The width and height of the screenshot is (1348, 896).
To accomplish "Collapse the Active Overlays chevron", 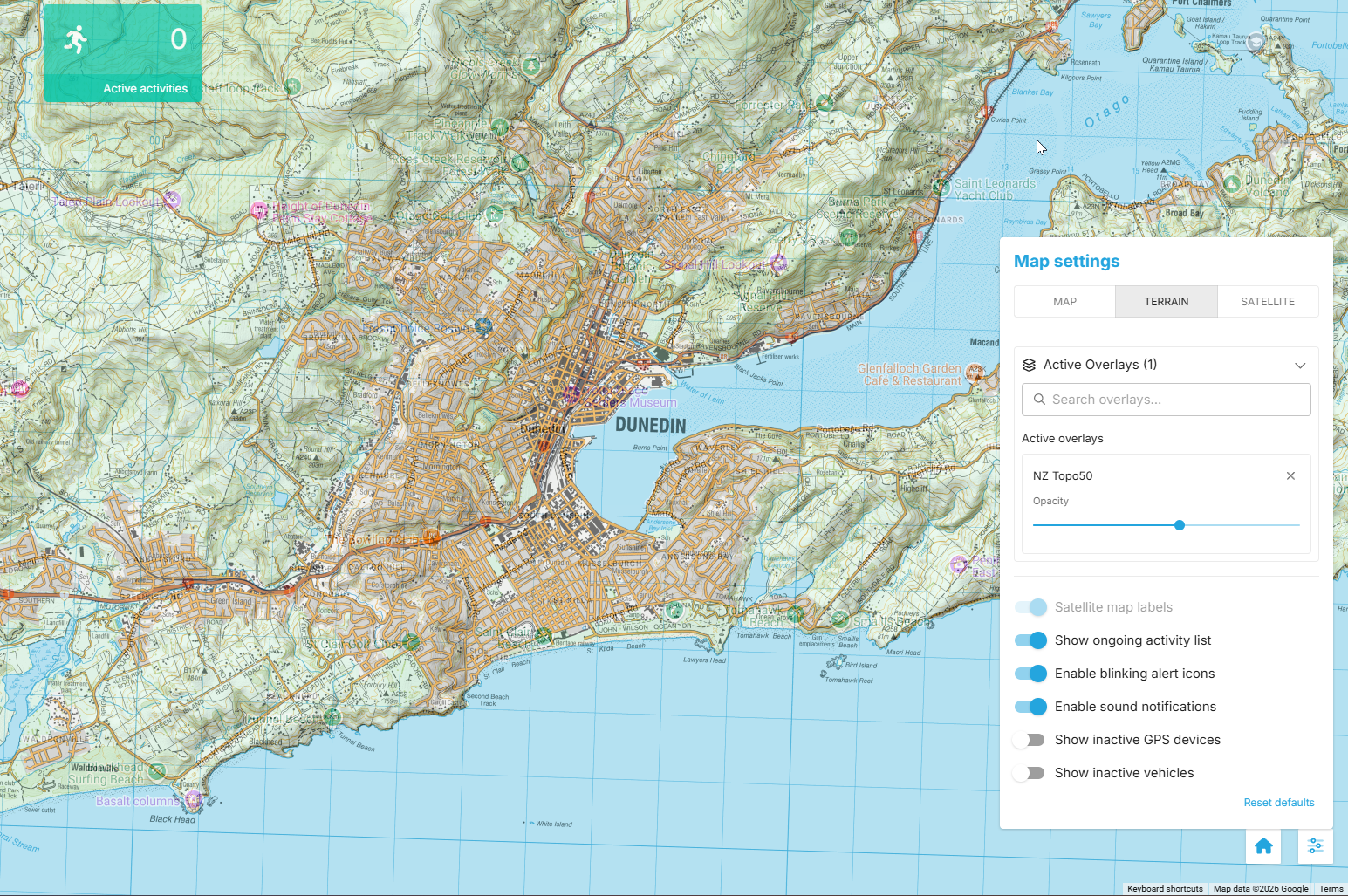I will pyautogui.click(x=1300, y=365).
